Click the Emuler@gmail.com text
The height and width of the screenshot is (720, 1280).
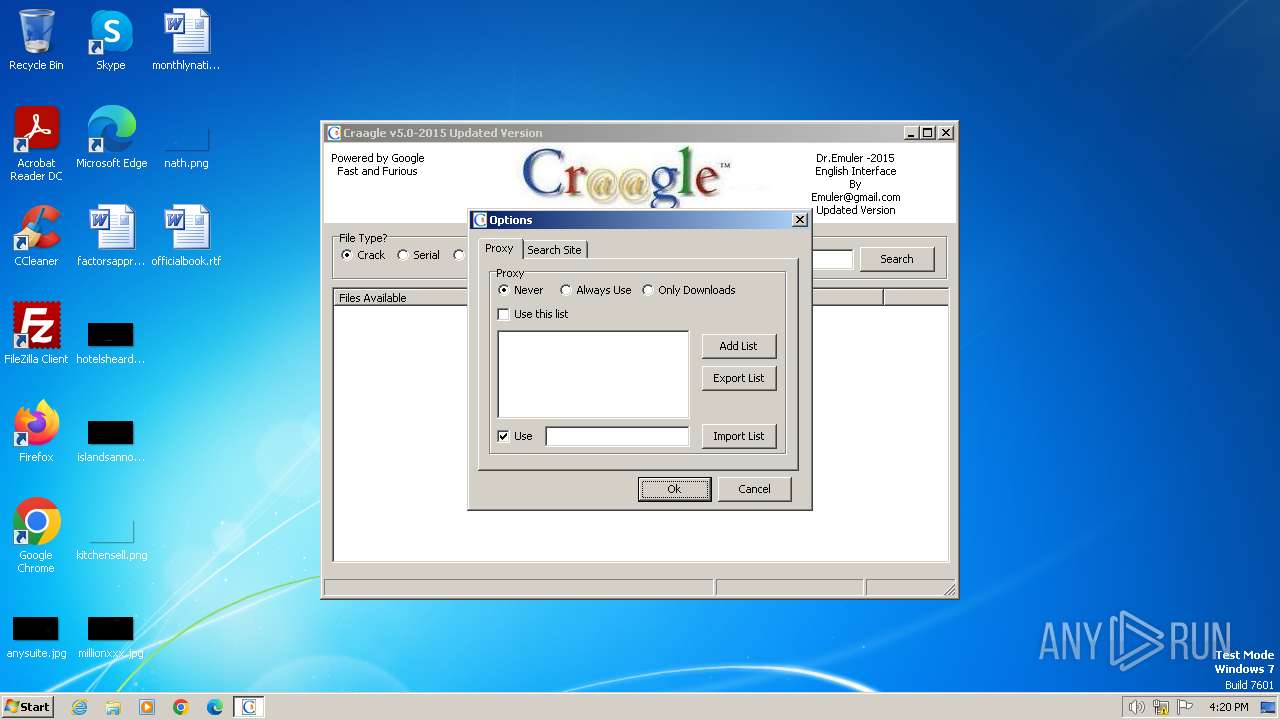pyautogui.click(x=855, y=197)
